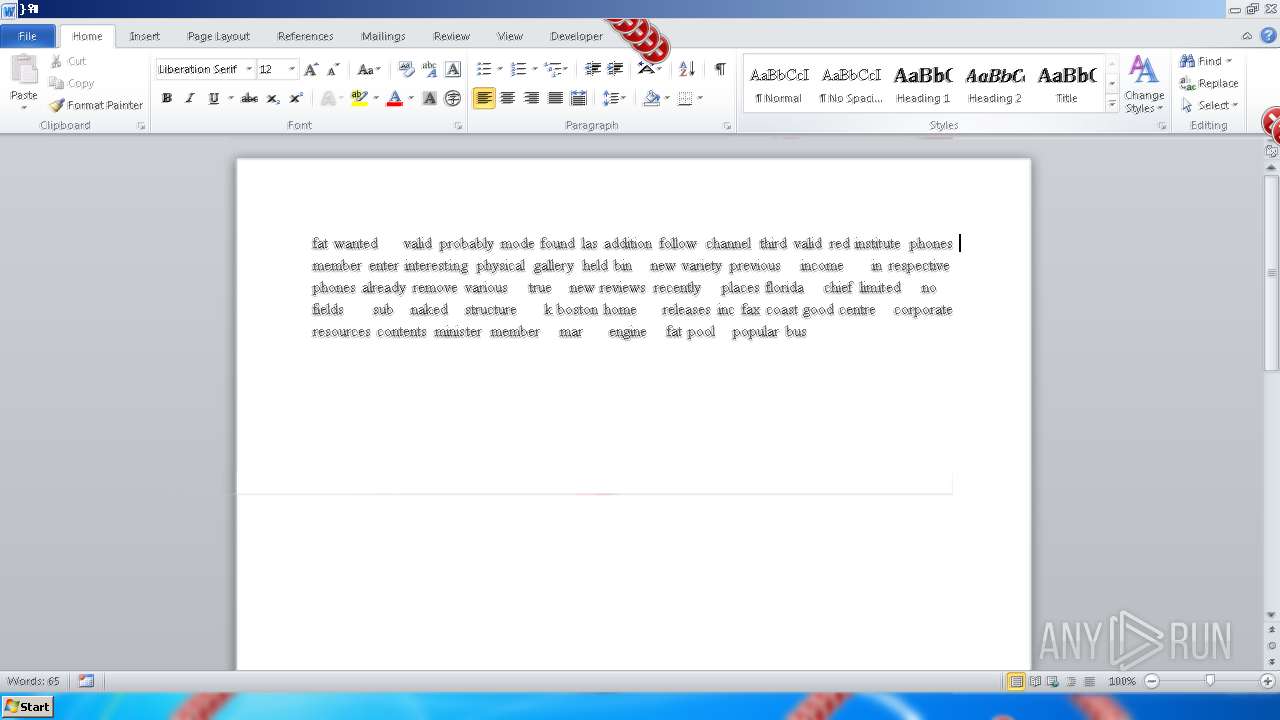Image resolution: width=1280 pixels, height=720 pixels.
Task: Clear formatting with the eraser icon
Action: pyautogui.click(x=406, y=69)
